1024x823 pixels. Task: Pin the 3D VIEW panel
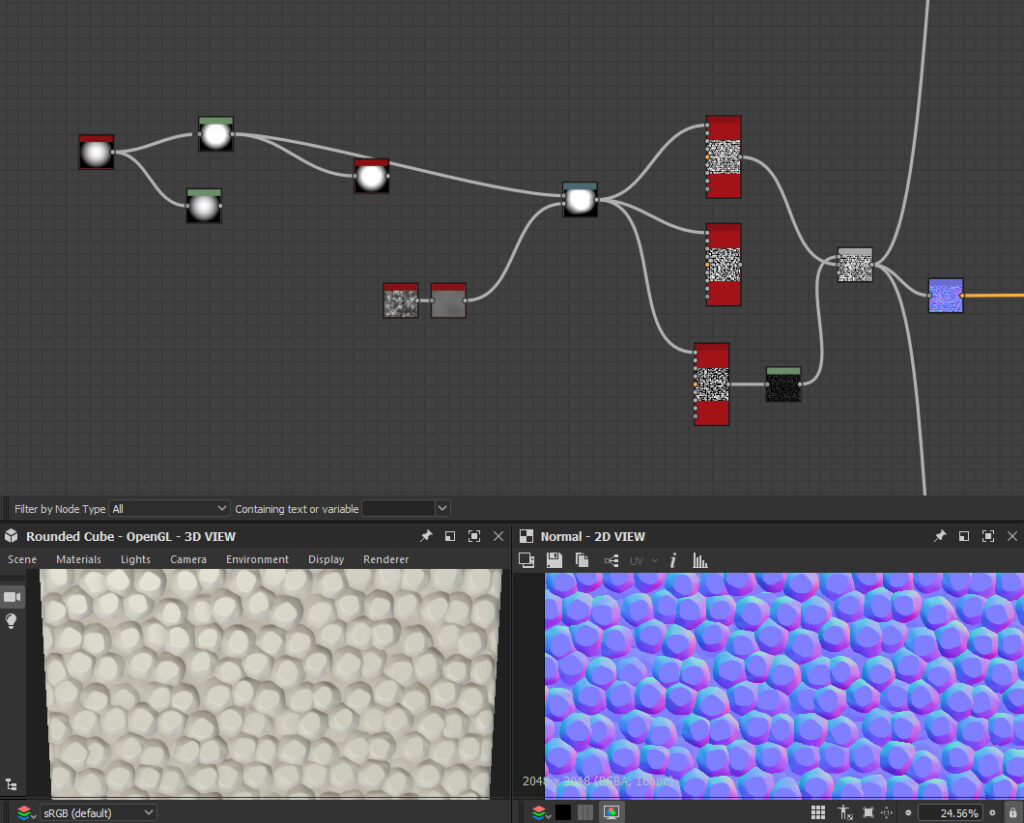[x=426, y=536]
